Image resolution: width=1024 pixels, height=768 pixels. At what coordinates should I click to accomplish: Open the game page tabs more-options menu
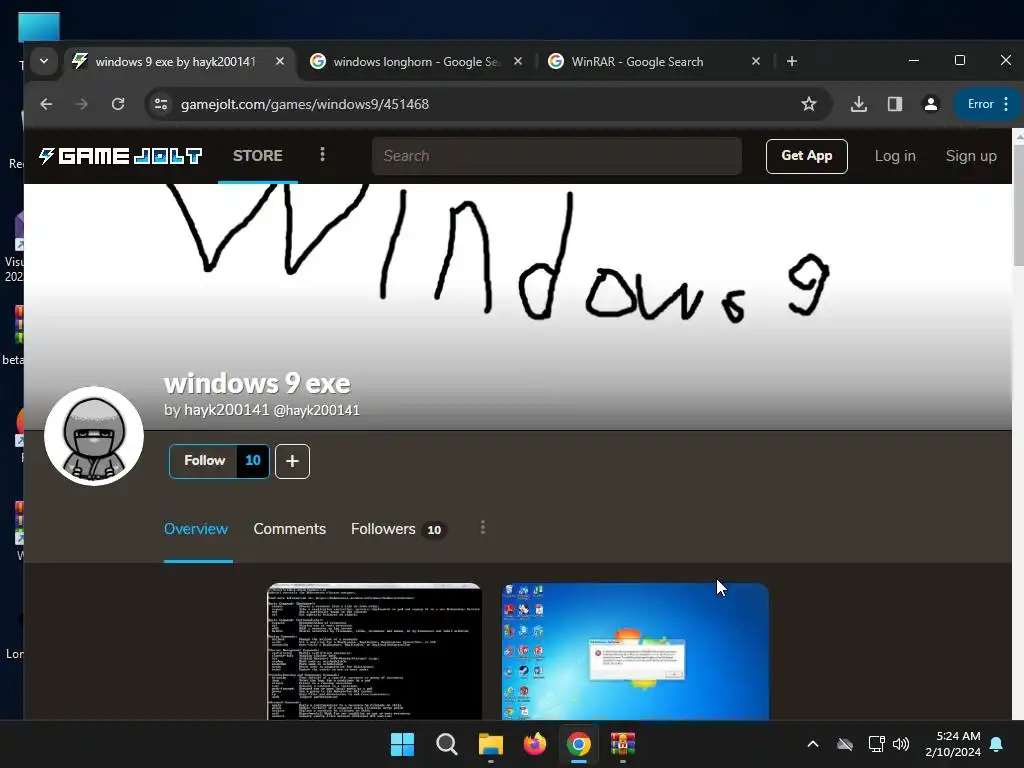click(x=483, y=528)
